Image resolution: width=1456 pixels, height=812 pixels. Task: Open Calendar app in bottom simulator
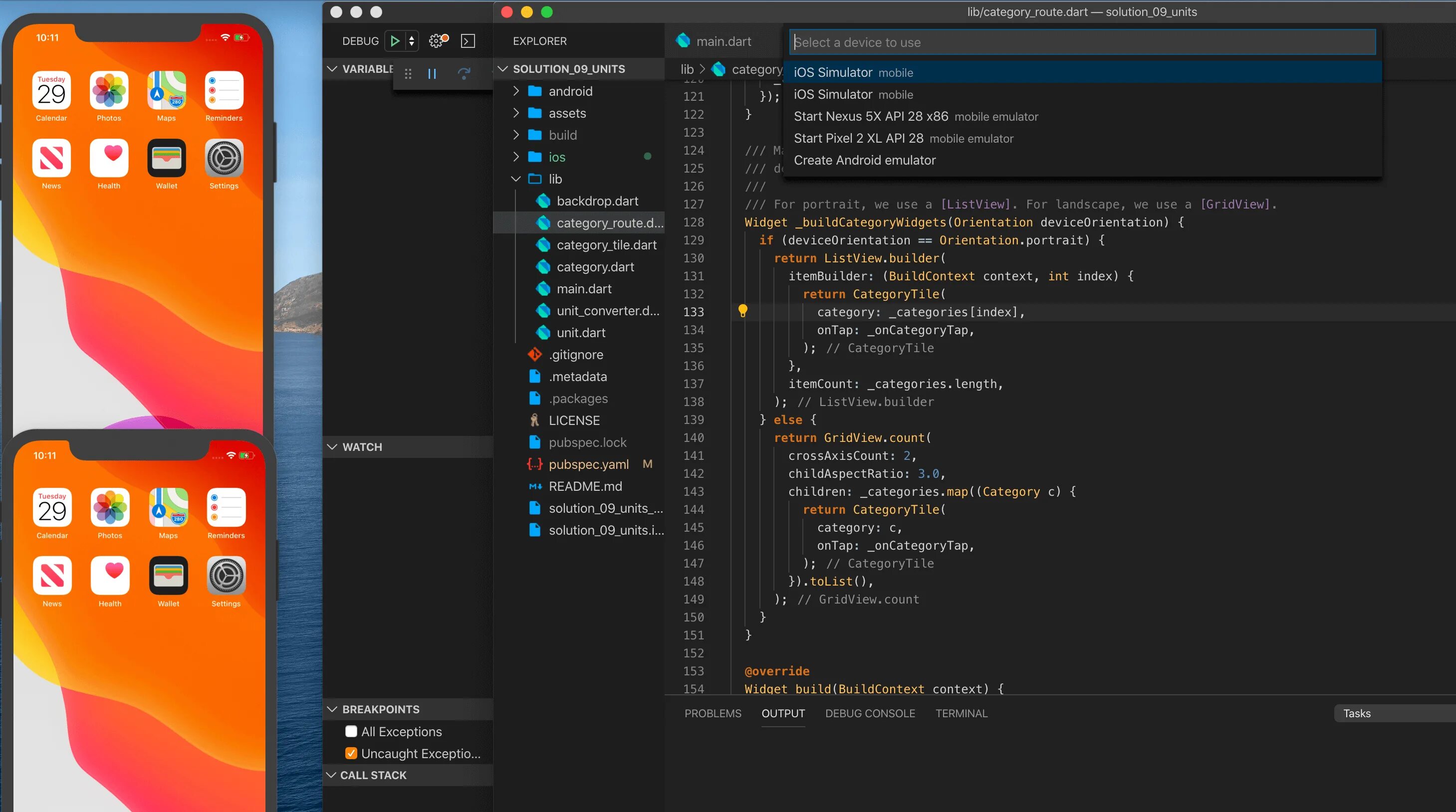tap(52, 507)
